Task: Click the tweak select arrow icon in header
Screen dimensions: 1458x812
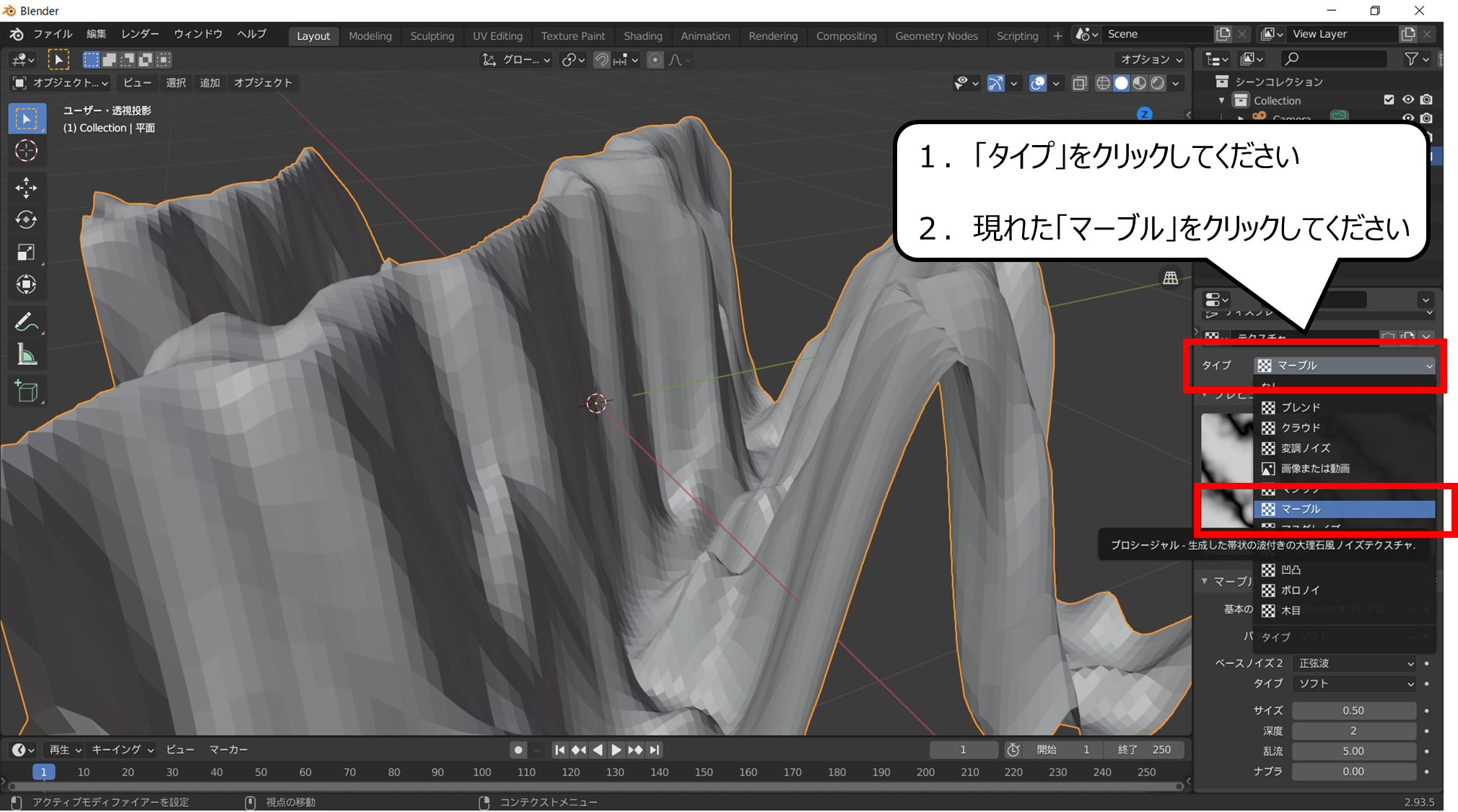Action: (58, 59)
